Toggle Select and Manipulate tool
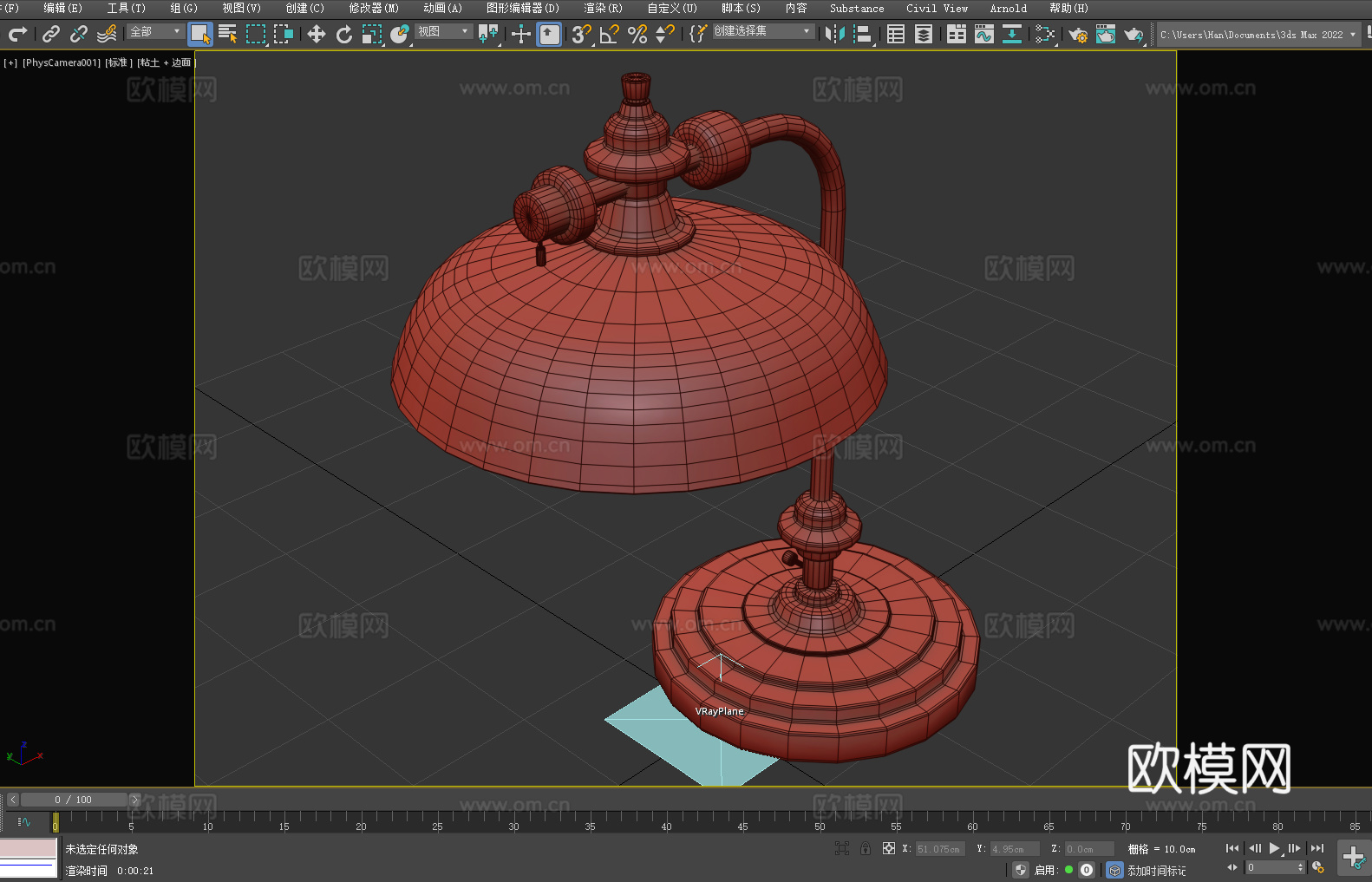The width and height of the screenshot is (1372, 882). point(521,34)
